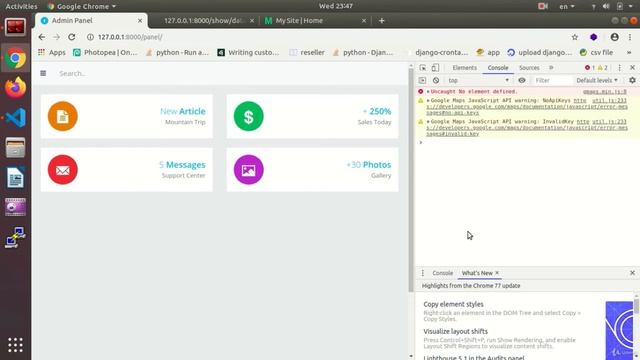The height and width of the screenshot is (360, 640).
Task: Click the page vertical scrollbar
Action: click(411, 180)
